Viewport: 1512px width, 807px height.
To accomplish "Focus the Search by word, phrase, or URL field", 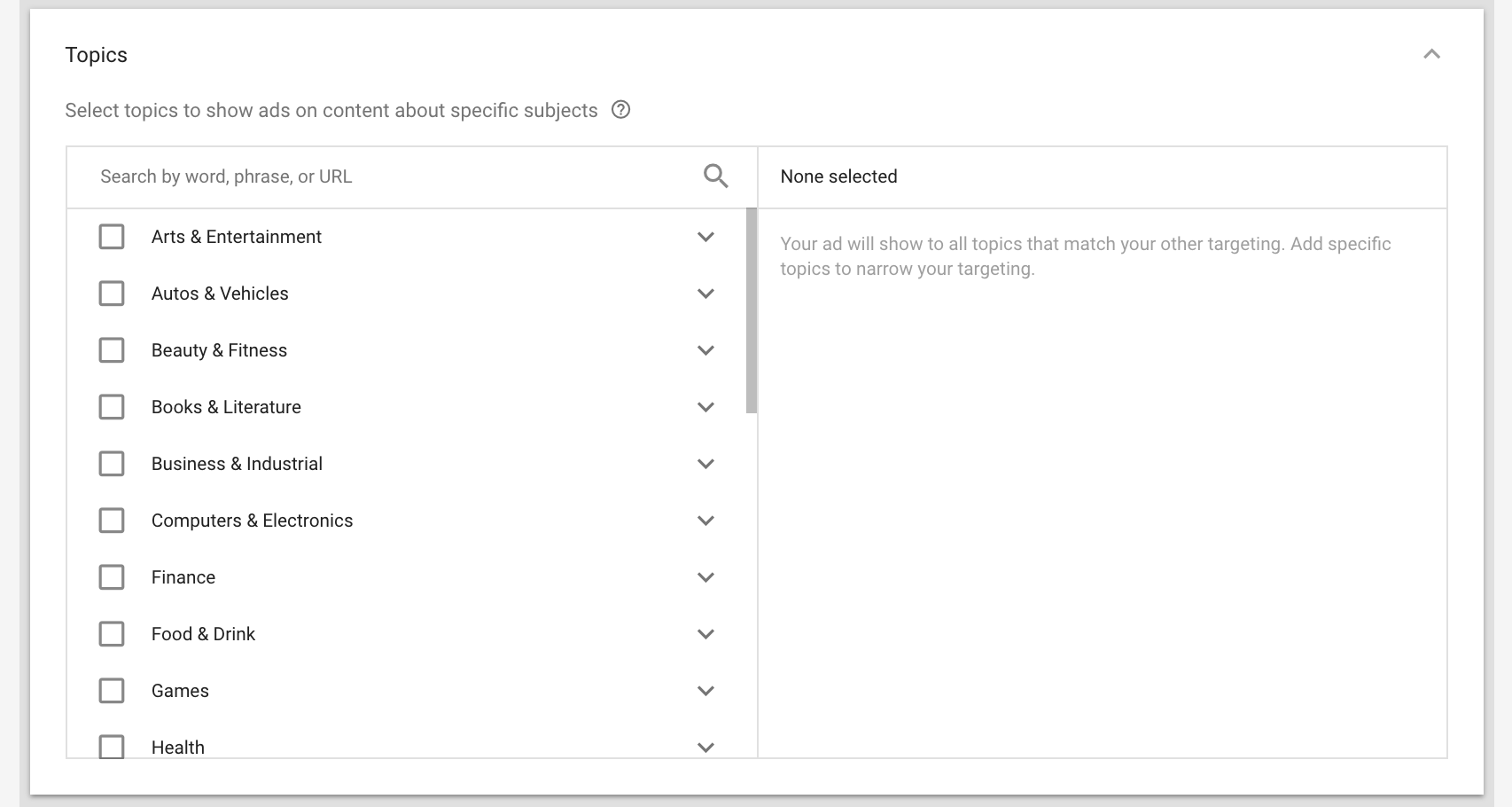I will point(390,176).
